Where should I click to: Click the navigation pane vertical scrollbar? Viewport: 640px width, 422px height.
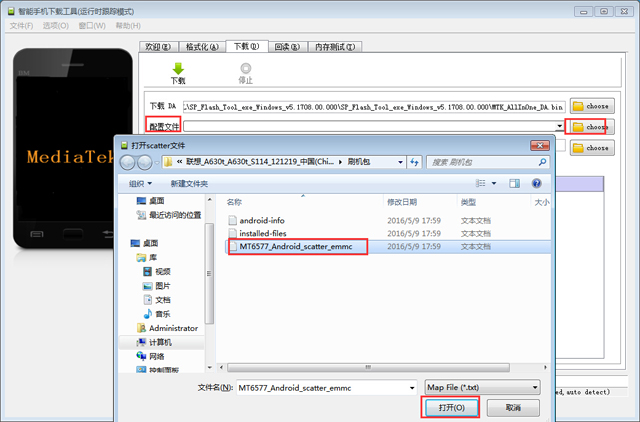coord(209,273)
